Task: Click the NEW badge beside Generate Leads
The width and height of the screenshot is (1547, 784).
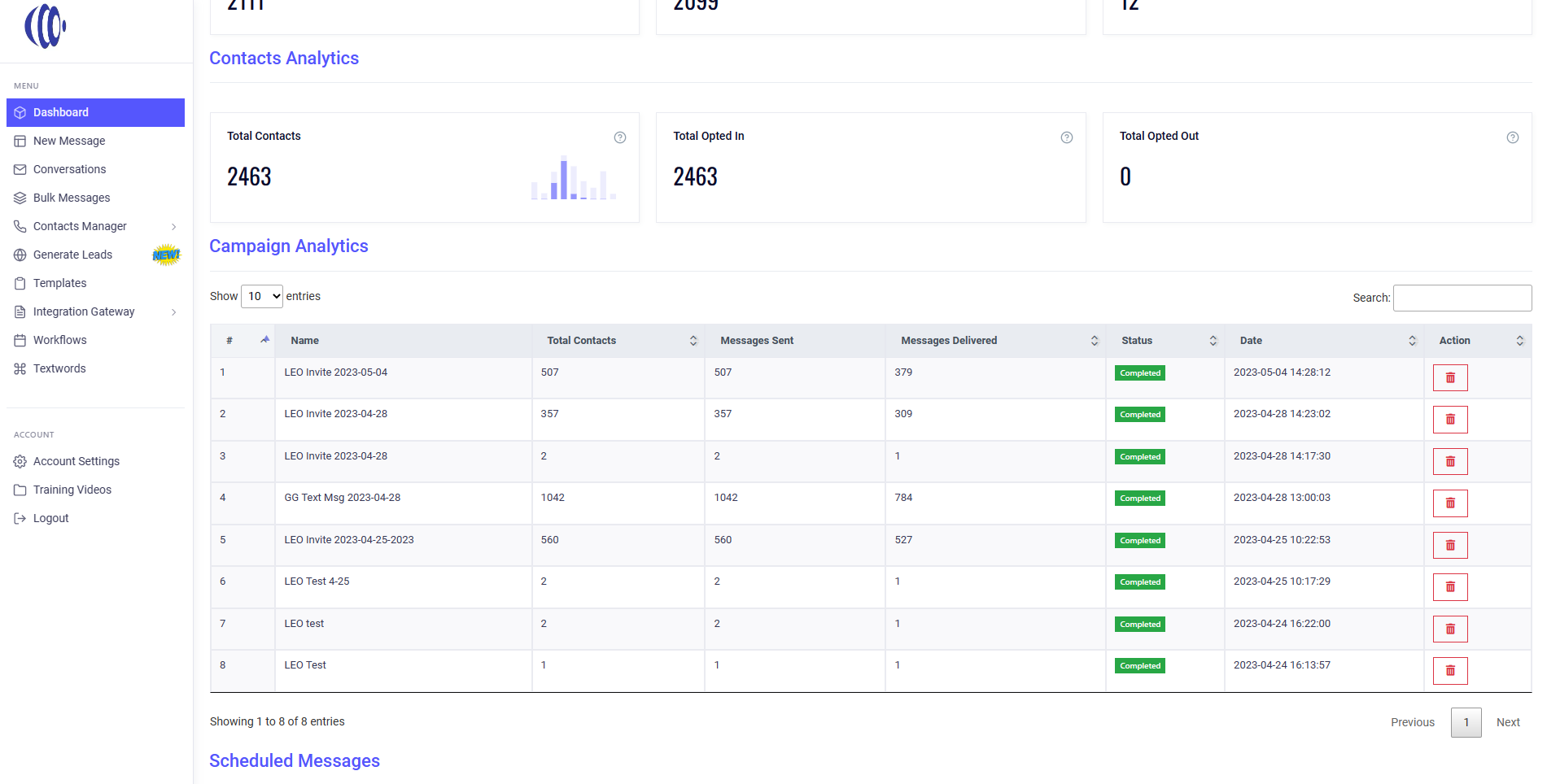Action: (166, 255)
